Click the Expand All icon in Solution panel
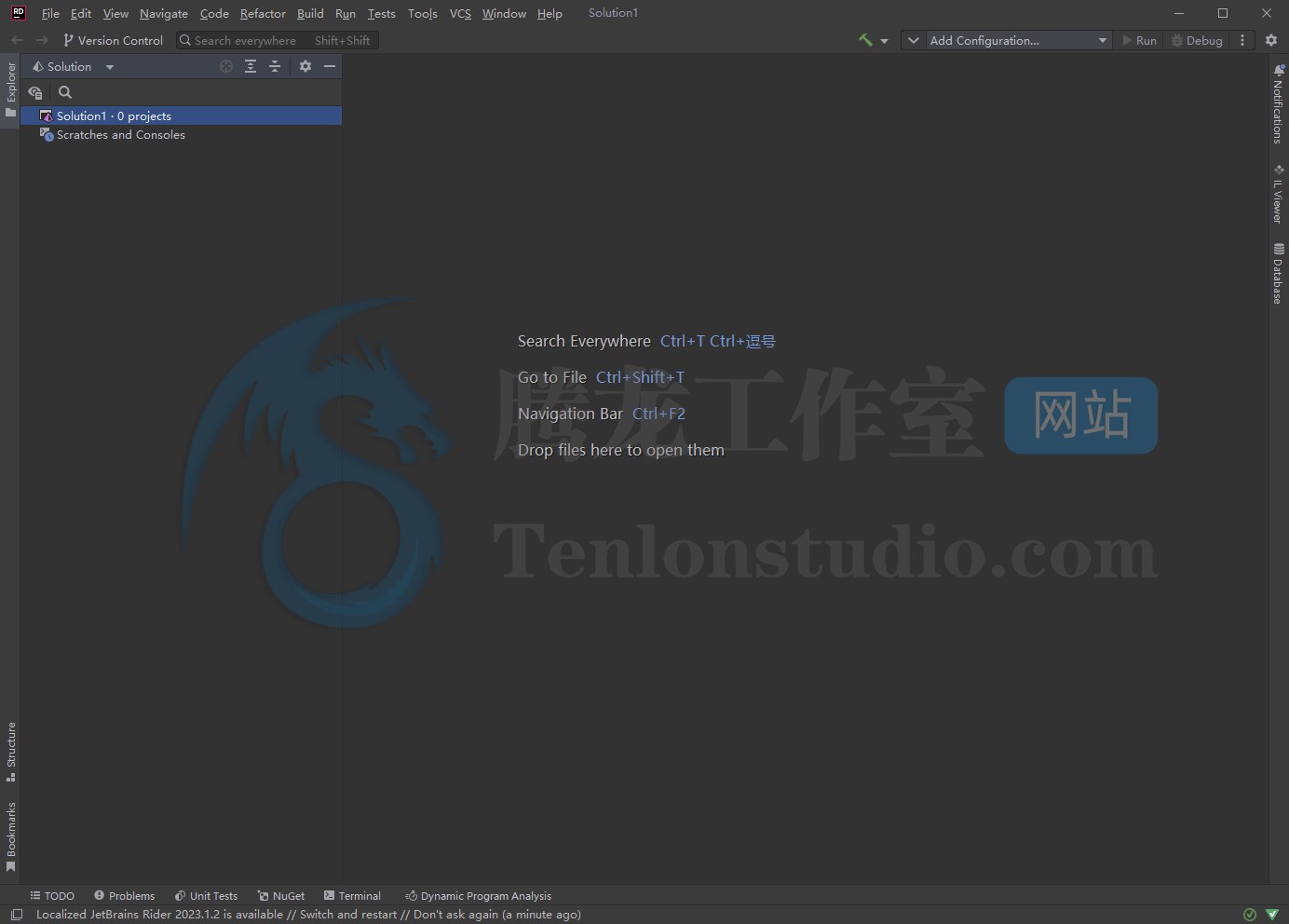The image size is (1289, 924). [x=251, y=66]
